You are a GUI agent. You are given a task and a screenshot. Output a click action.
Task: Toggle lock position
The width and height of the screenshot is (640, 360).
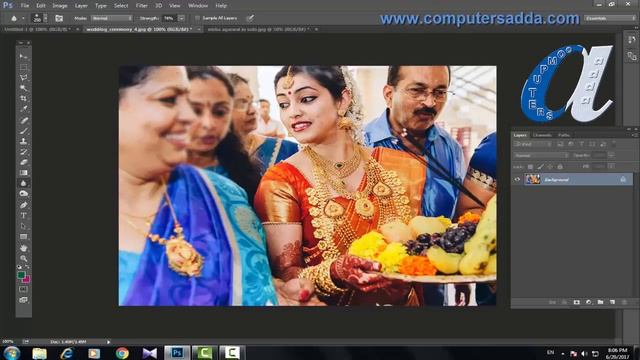(550, 167)
